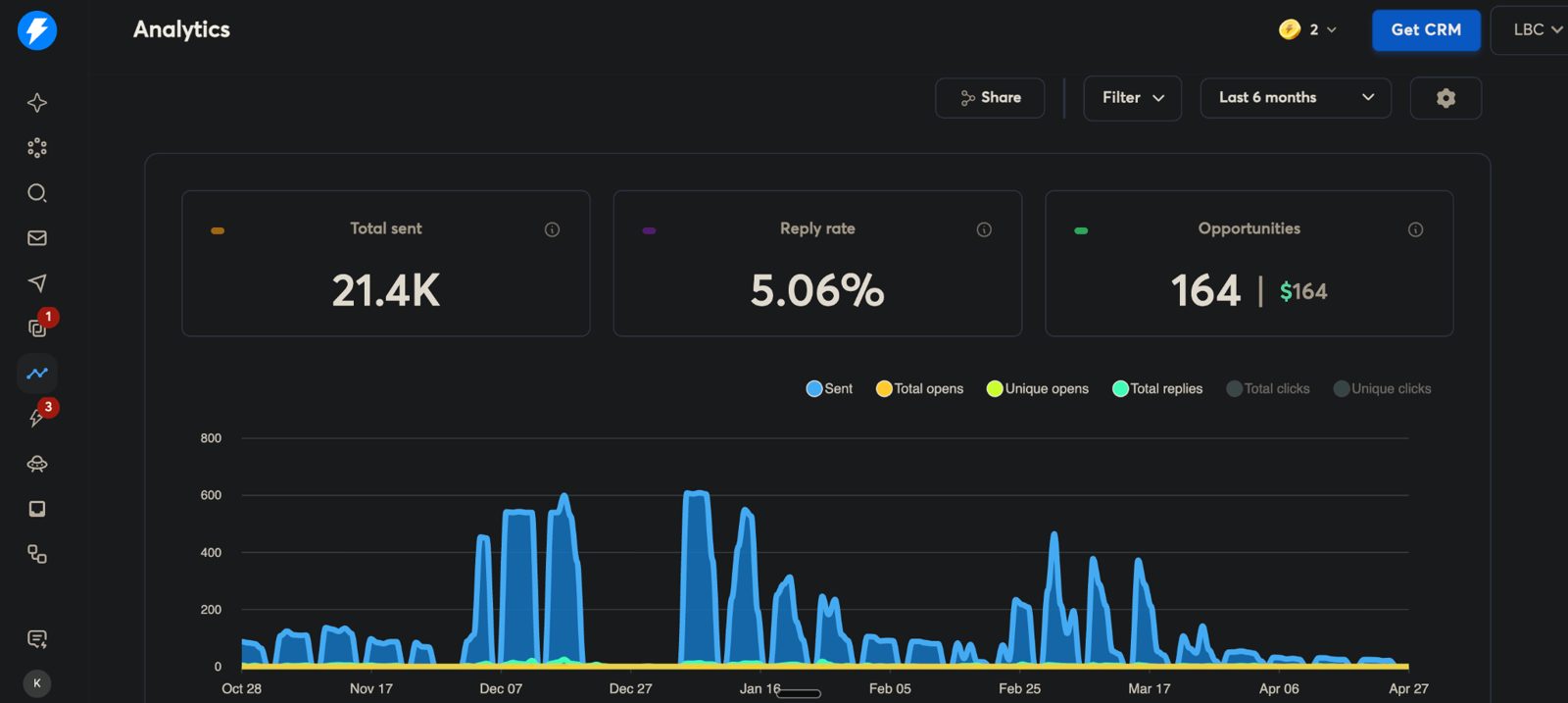Open the Copilot sparkle icon in sidebar

37,103
